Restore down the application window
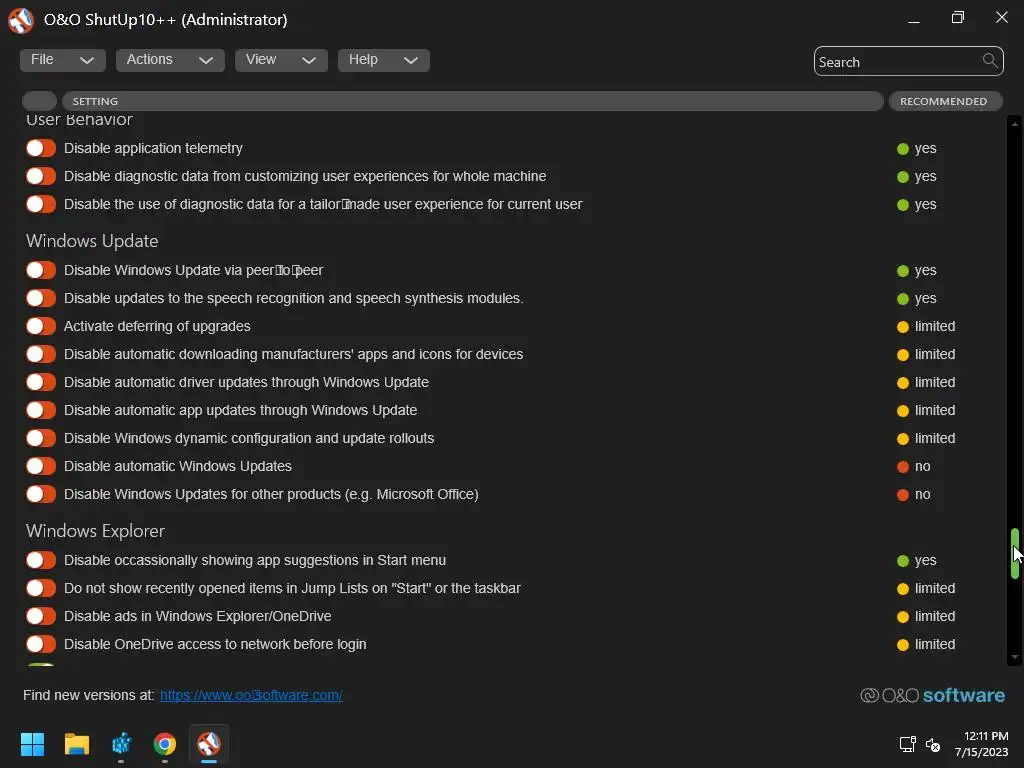The height and width of the screenshot is (768, 1024). (x=957, y=18)
